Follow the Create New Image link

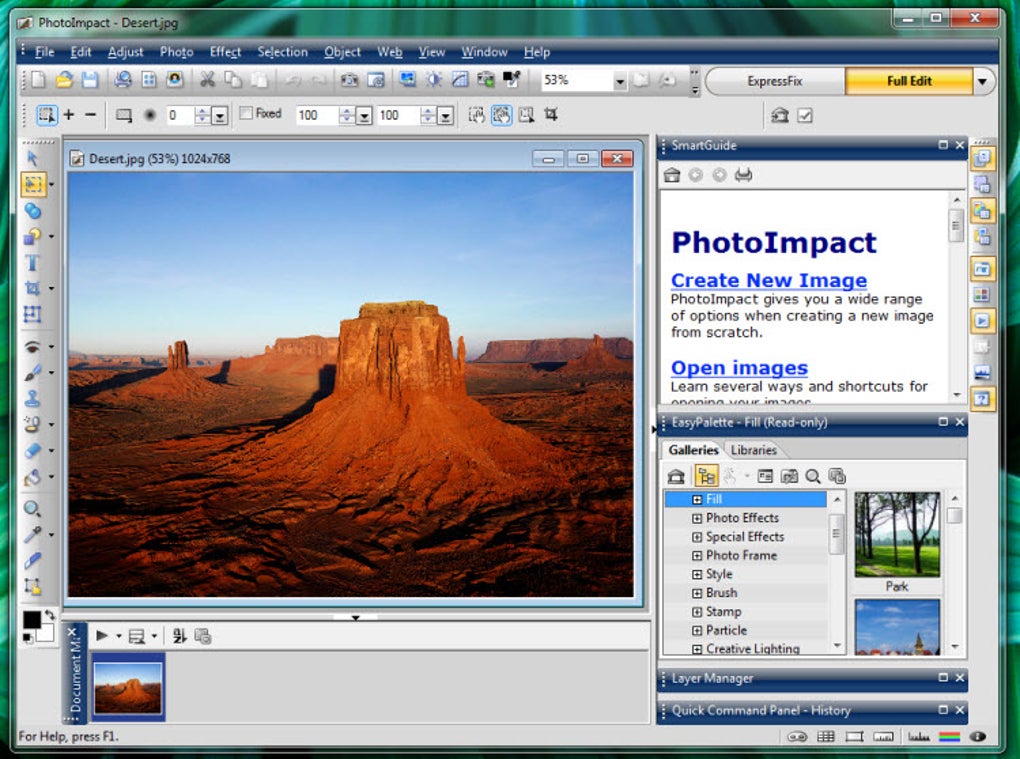(769, 280)
